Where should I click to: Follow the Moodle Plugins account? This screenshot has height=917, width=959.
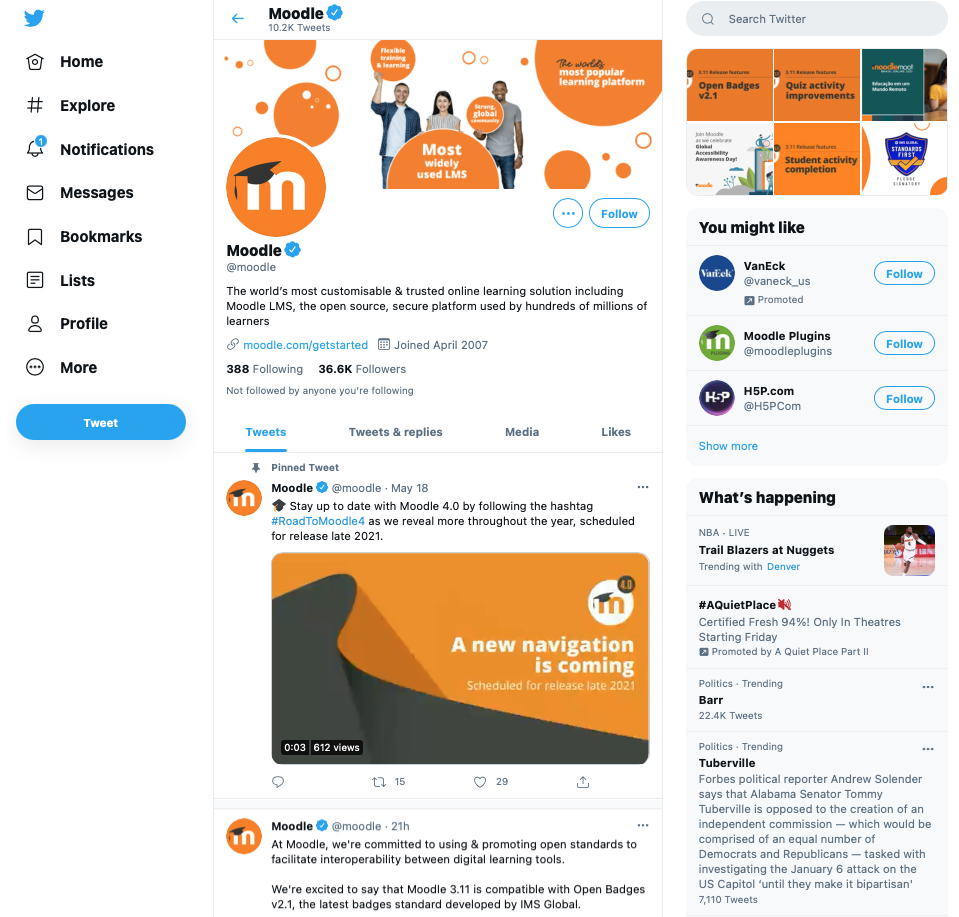(x=904, y=344)
